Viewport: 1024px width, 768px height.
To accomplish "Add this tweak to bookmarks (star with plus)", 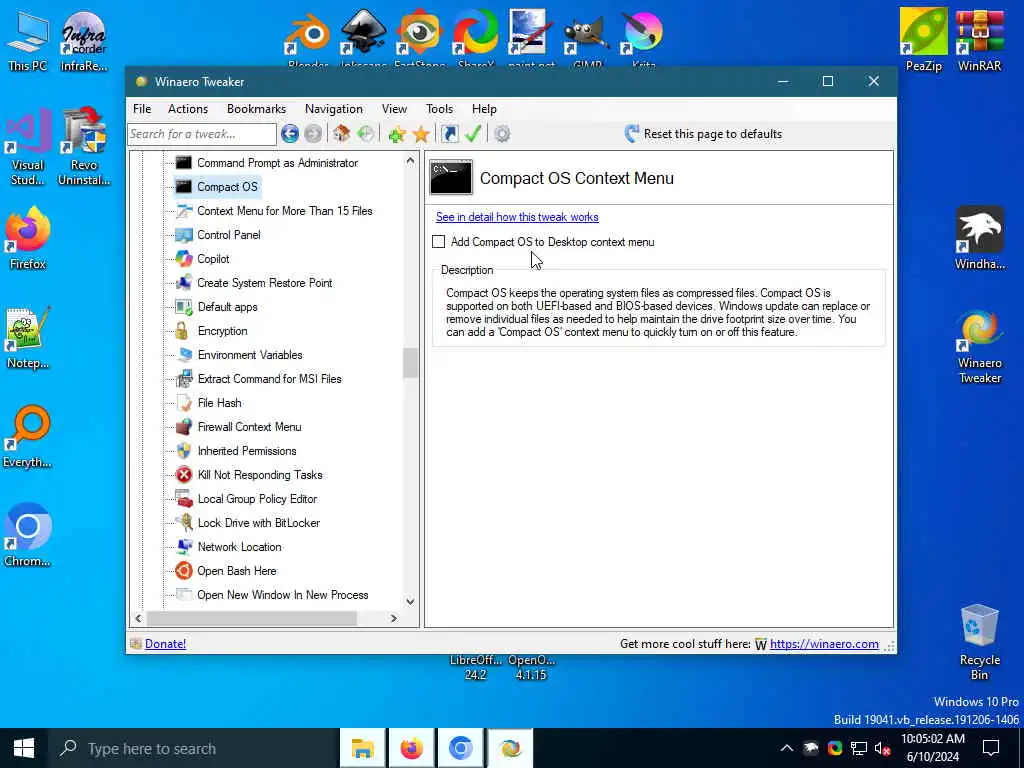I will (396, 134).
